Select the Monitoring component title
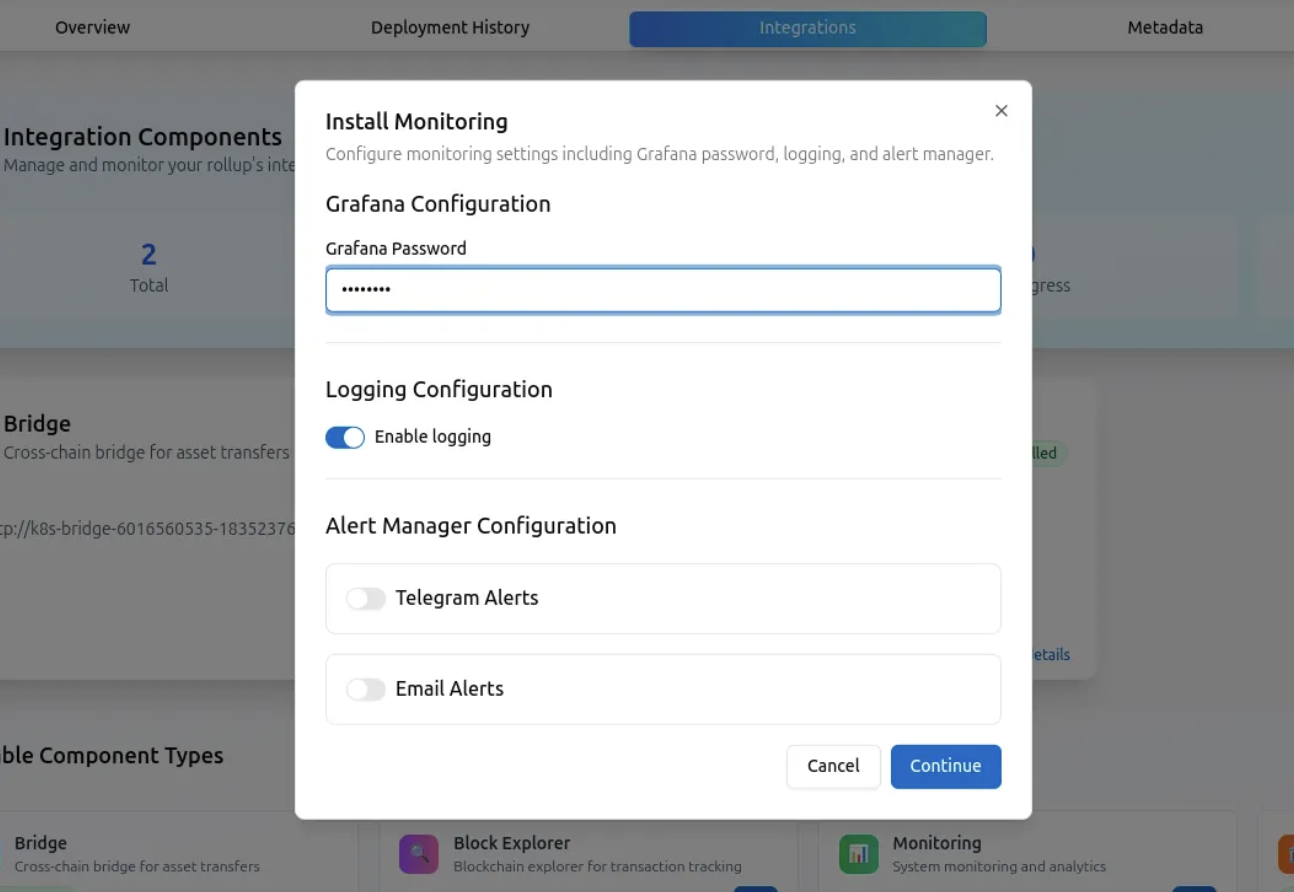Screen dimensions: 1294x892 [937, 843]
